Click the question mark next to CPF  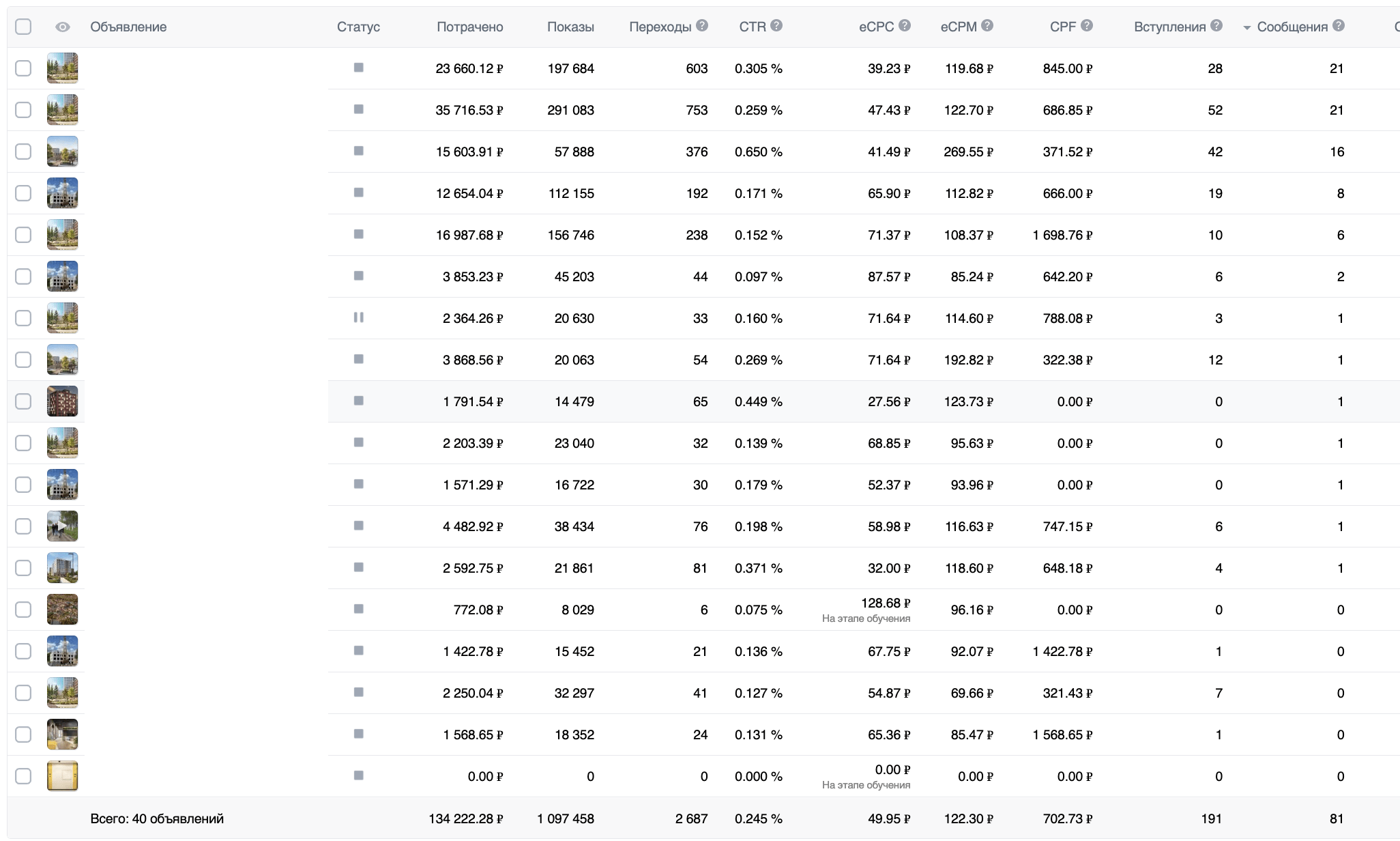[1087, 26]
